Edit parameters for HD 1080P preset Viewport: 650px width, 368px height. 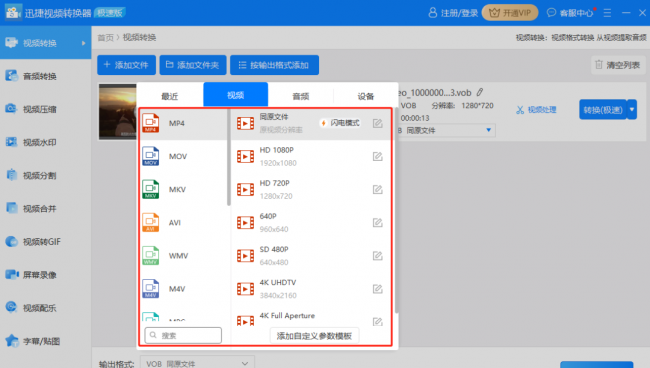coord(377,156)
